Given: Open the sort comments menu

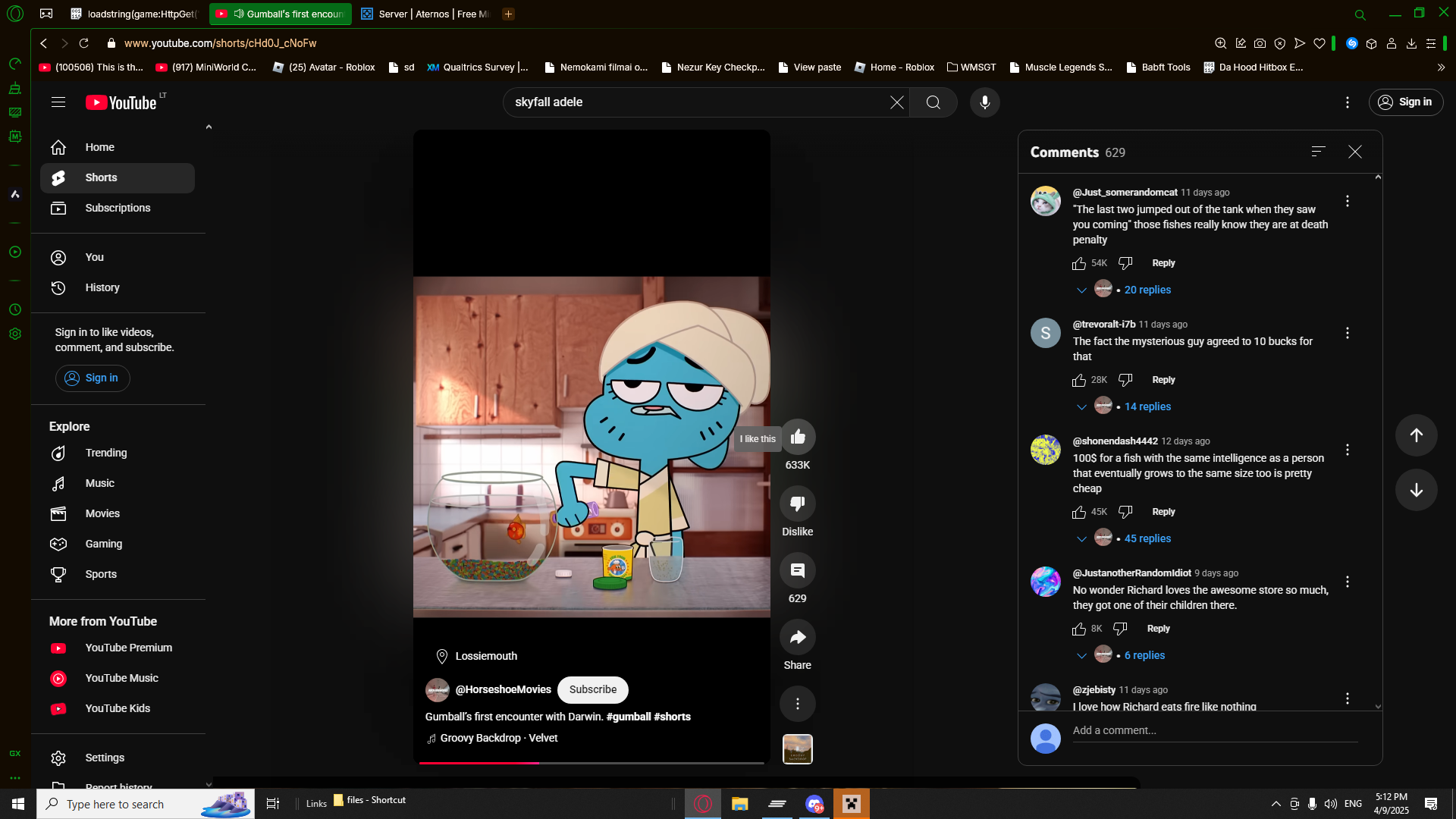Looking at the screenshot, I should coord(1318,152).
